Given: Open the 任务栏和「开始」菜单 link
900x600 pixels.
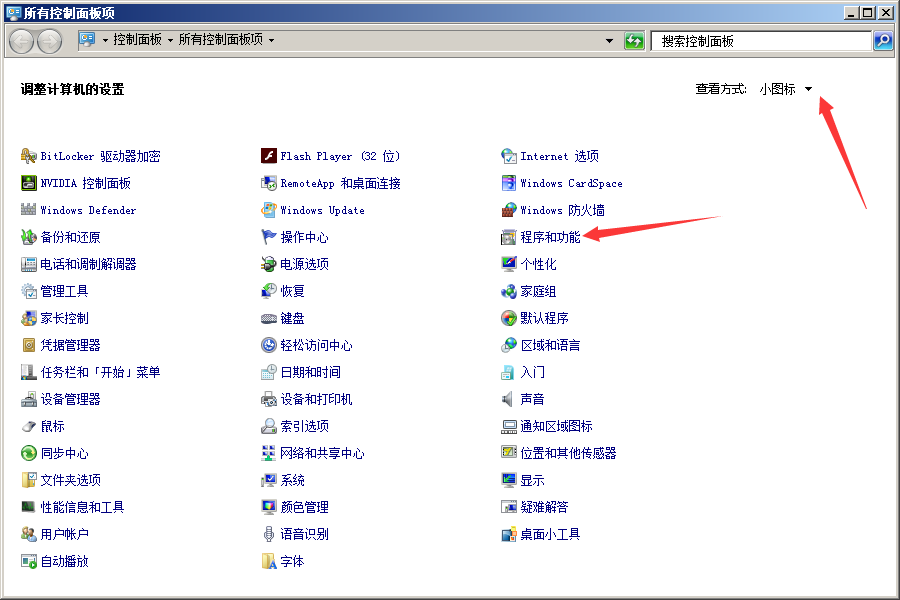Looking at the screenshot, I should click(x=100, y=372).
